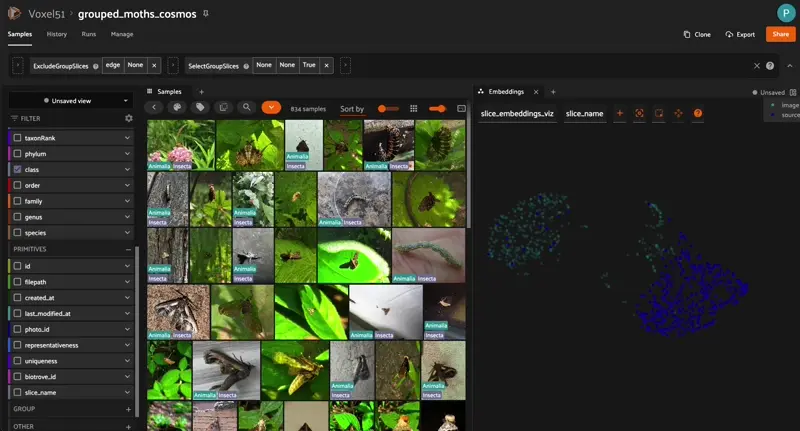
Task: Click the color scheme palette icon
Action: [177, 107]
